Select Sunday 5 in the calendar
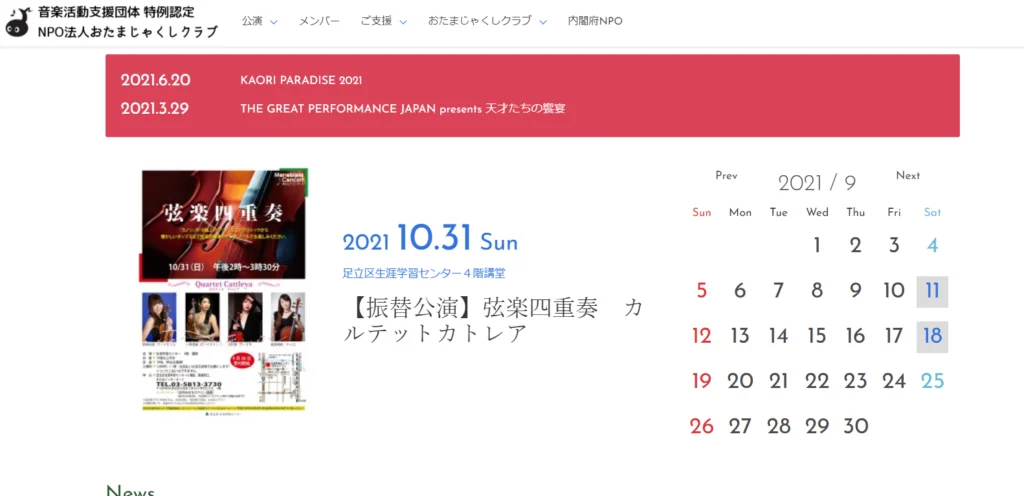 tap(701, 291)
